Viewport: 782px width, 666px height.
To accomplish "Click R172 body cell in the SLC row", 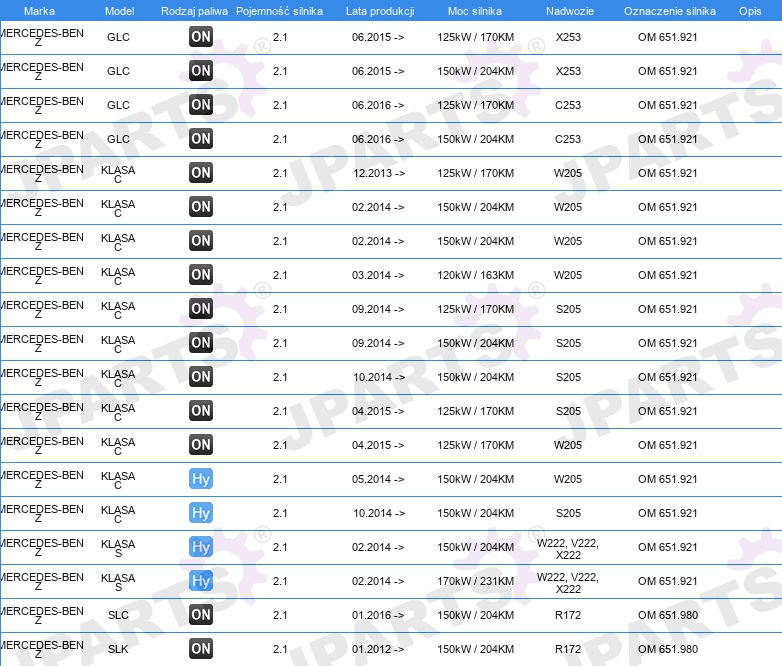I will click(568, 615).
